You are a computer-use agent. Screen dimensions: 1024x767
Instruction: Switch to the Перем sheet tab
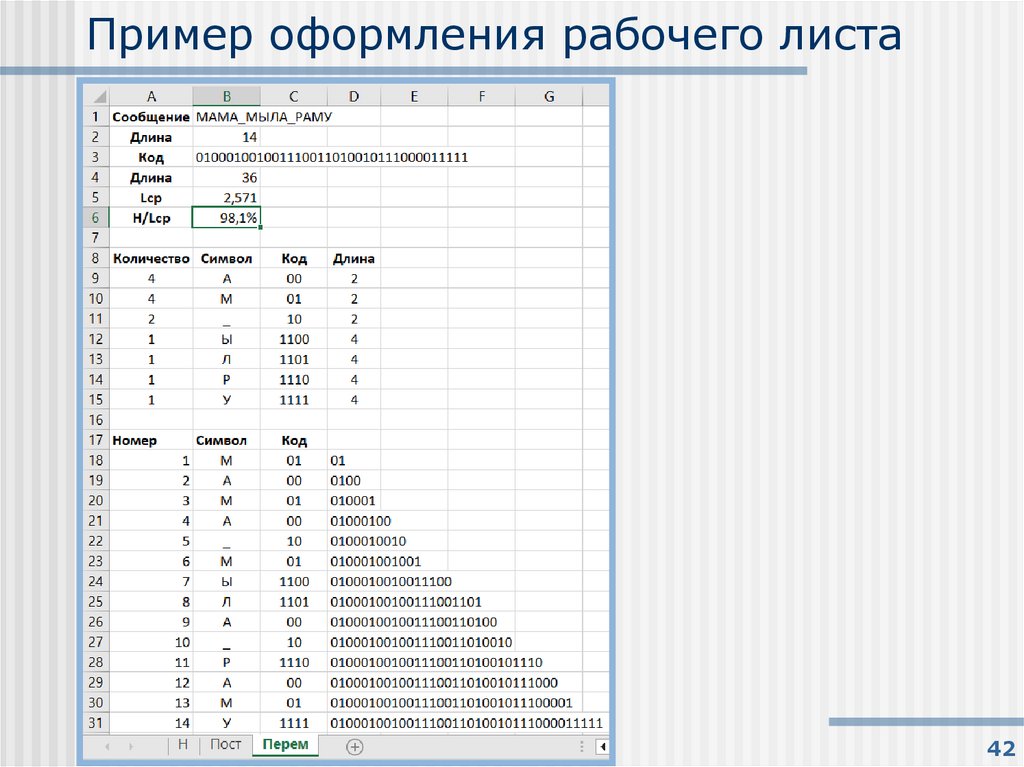pyautogui.click(x=286, y=745)
